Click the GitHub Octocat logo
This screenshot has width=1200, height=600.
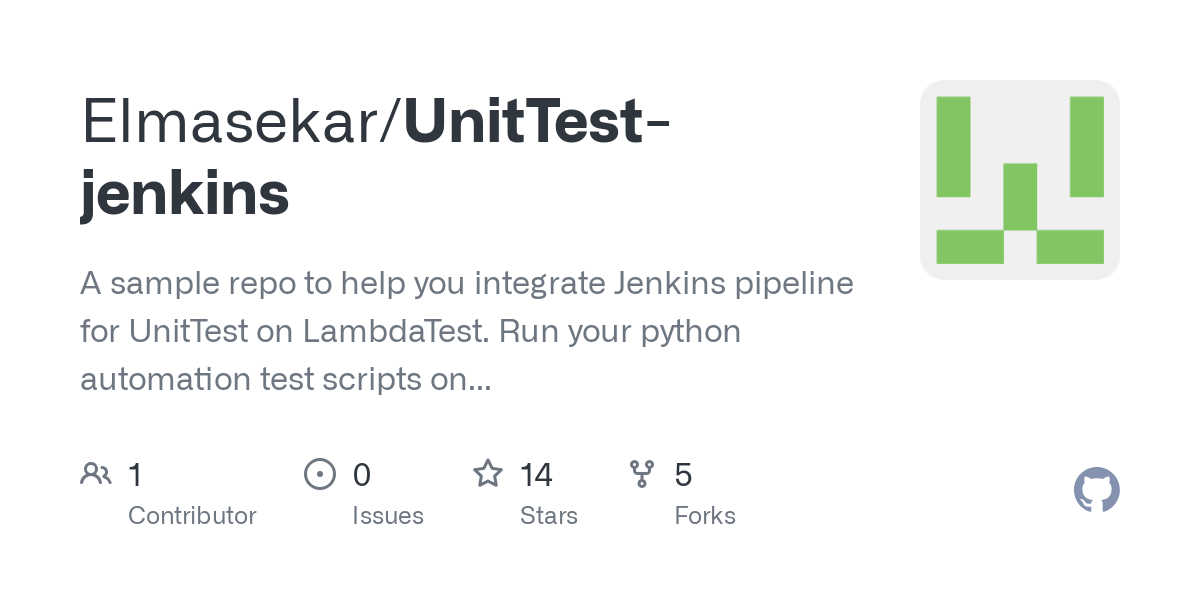coord(1096,490)
